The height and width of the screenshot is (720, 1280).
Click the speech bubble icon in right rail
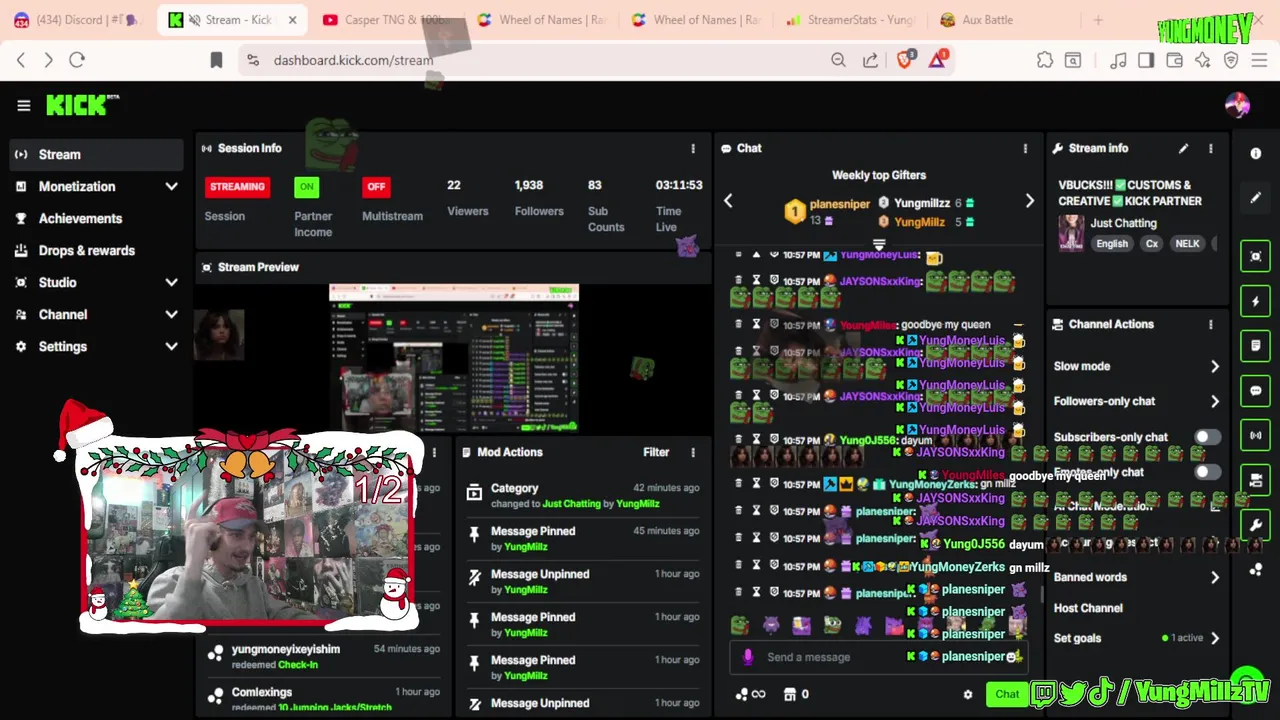[1256, 391]
